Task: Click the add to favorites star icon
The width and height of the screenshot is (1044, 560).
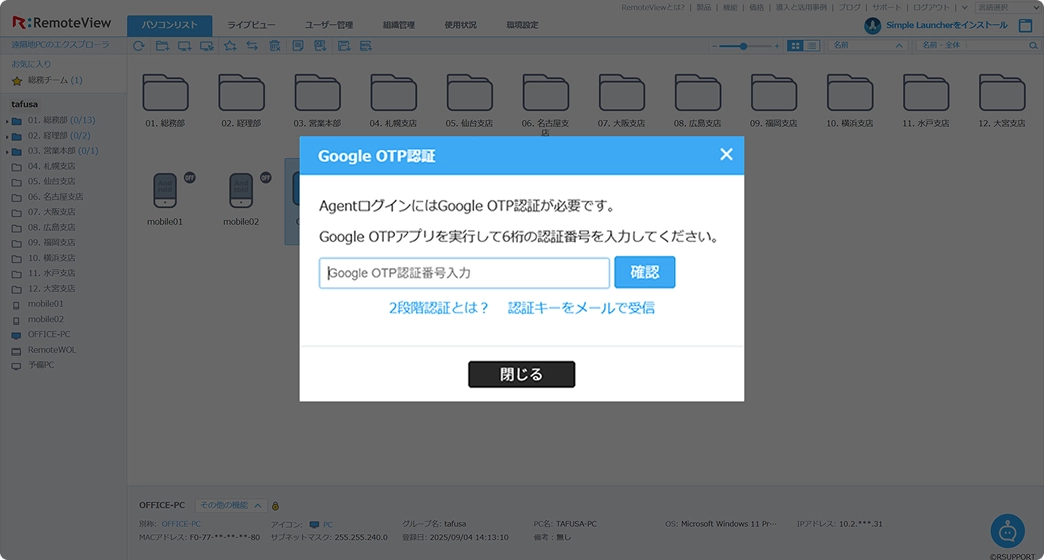Action: pyautogui.click(x=230, y=46)
